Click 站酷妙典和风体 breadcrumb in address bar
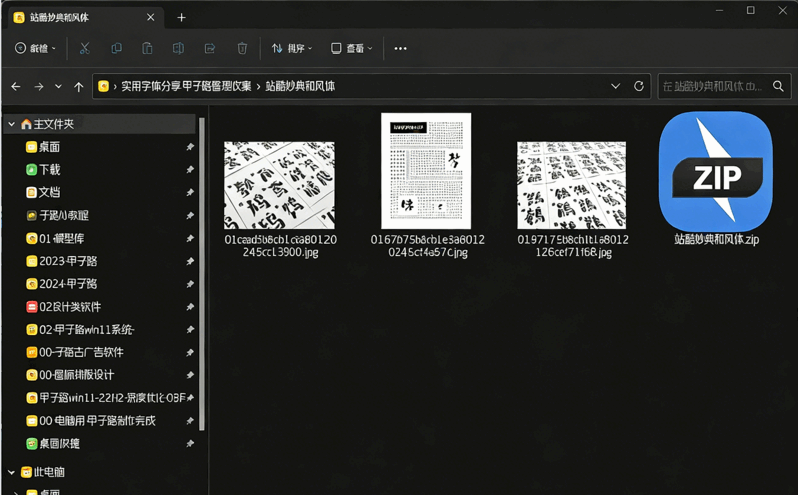This screenshot has height=495, width=798. (x=300, y=86)
